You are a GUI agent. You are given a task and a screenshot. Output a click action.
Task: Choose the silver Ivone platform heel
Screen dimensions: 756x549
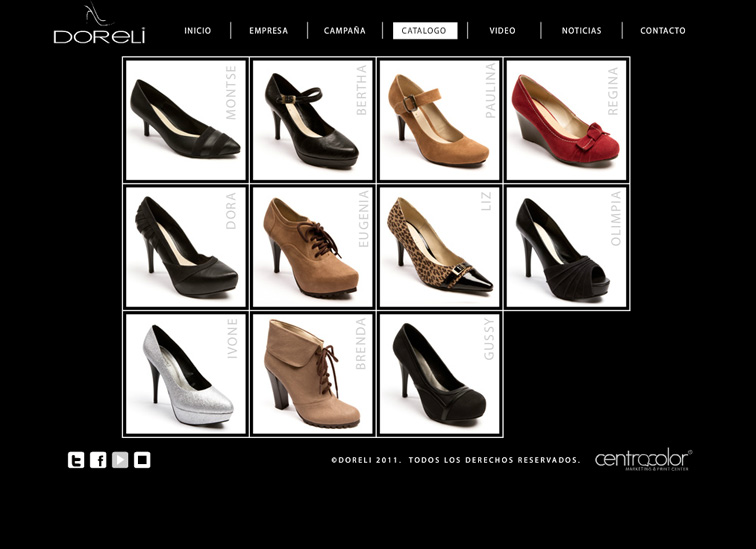point(186,374)
